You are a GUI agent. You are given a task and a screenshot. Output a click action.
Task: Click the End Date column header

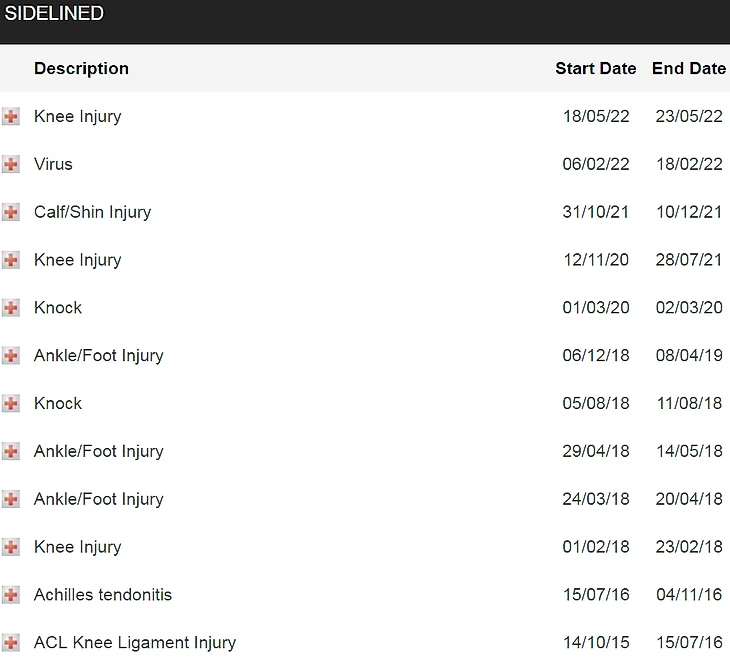click(x=689, y=68)
